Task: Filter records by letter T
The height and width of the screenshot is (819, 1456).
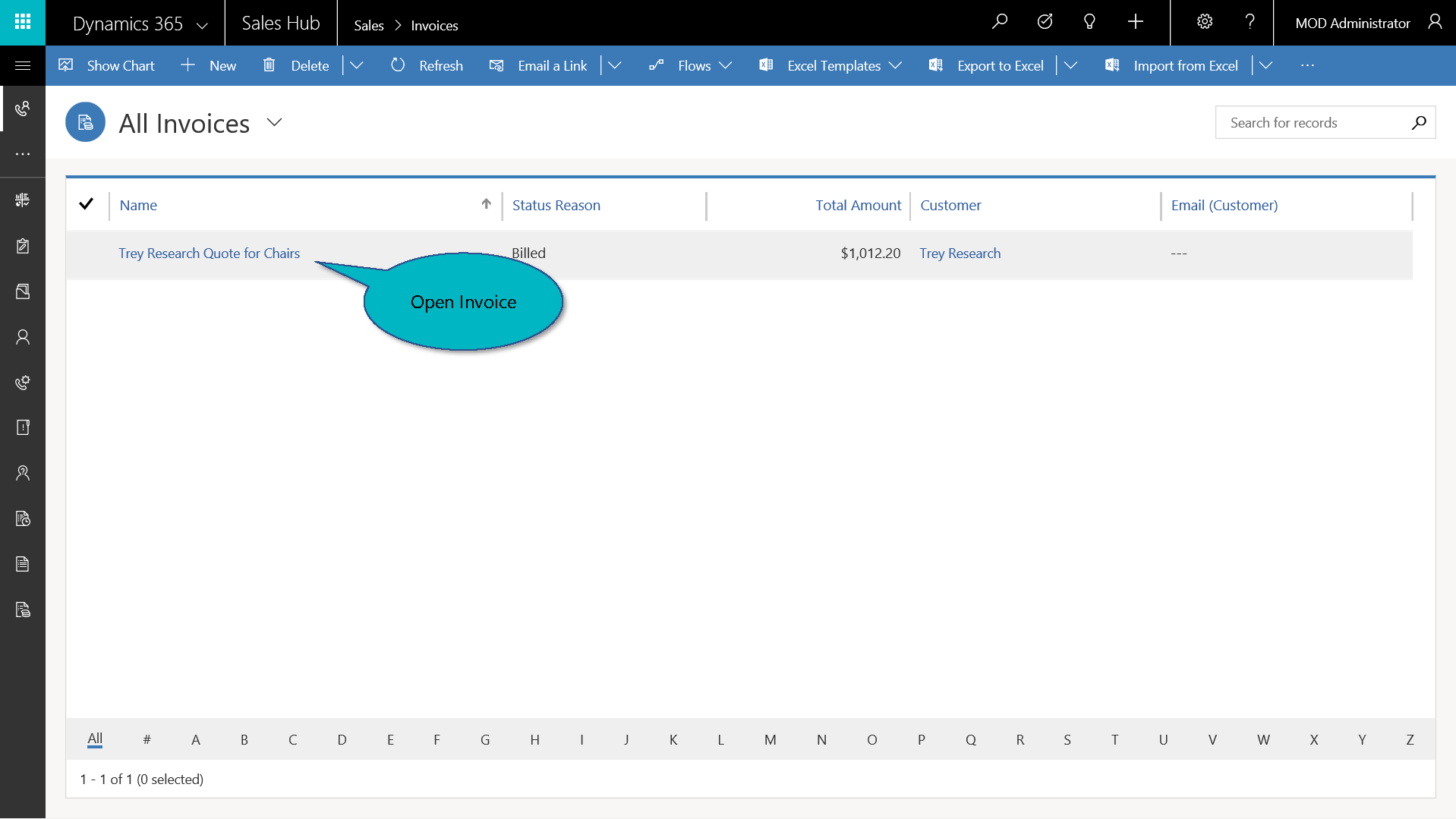Action: [1114, 739]
